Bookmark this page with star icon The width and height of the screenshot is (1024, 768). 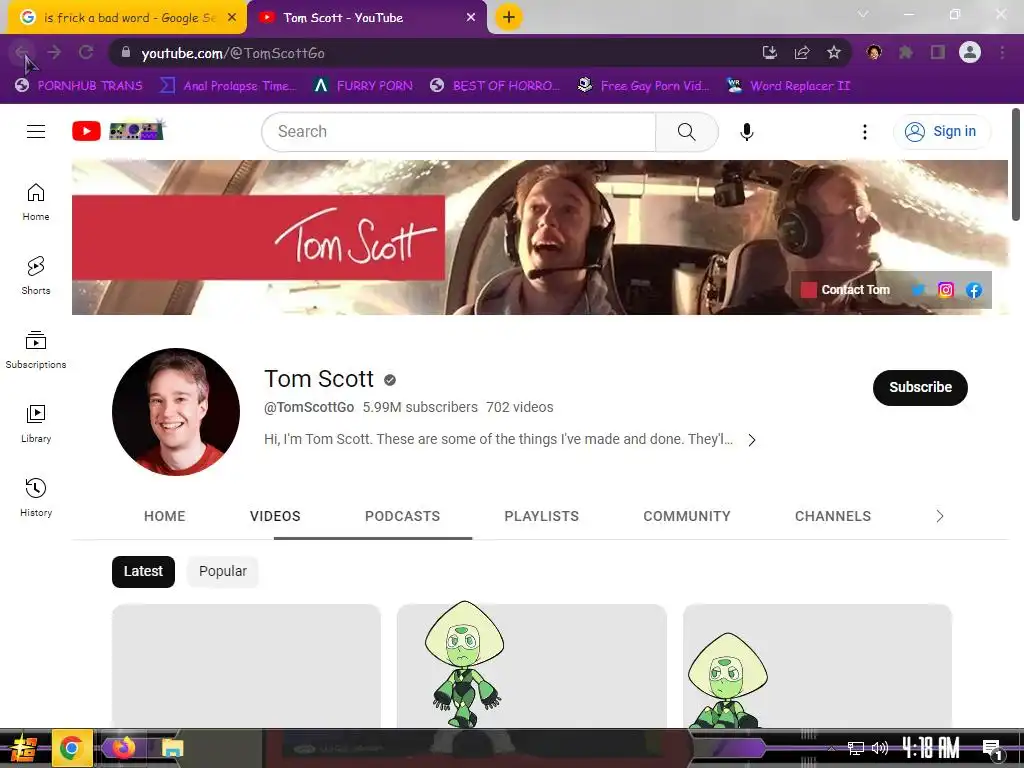tap(834, 53)
